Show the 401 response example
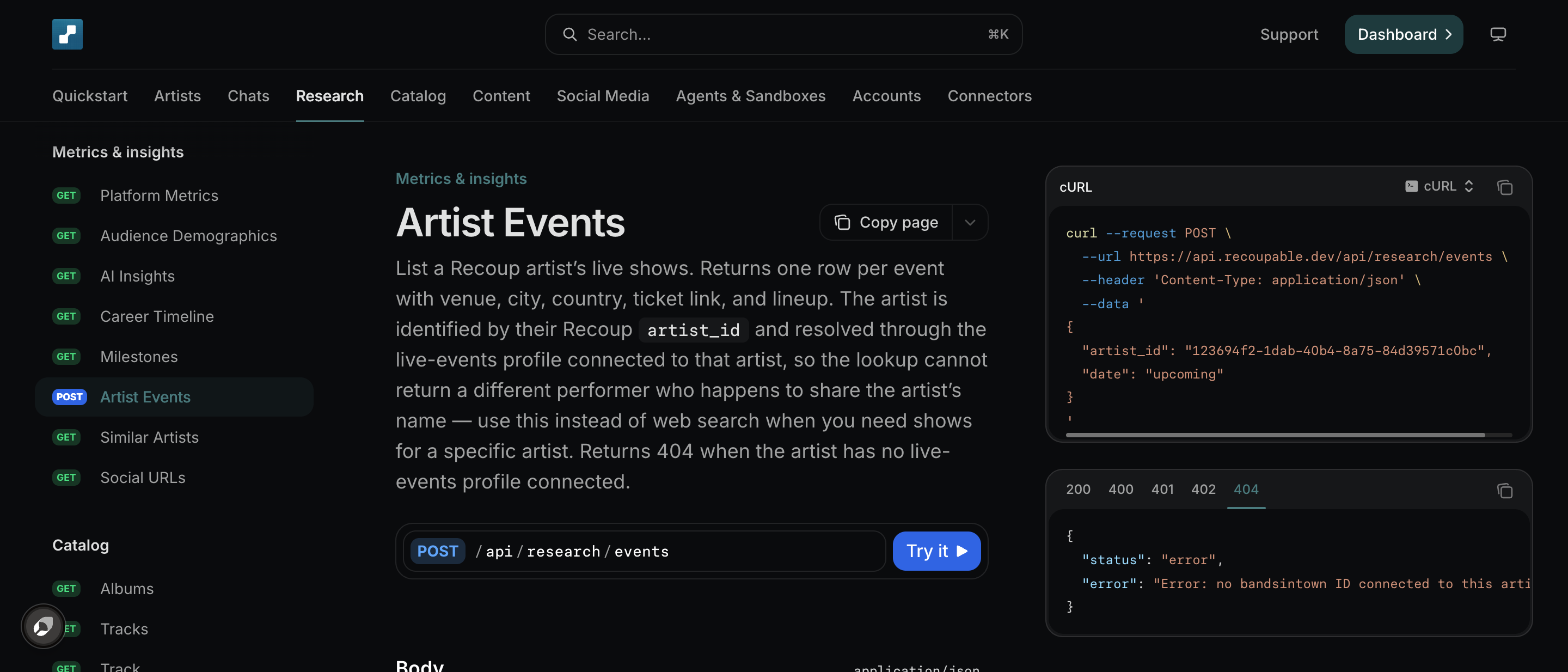 [x=1162, y=490]
